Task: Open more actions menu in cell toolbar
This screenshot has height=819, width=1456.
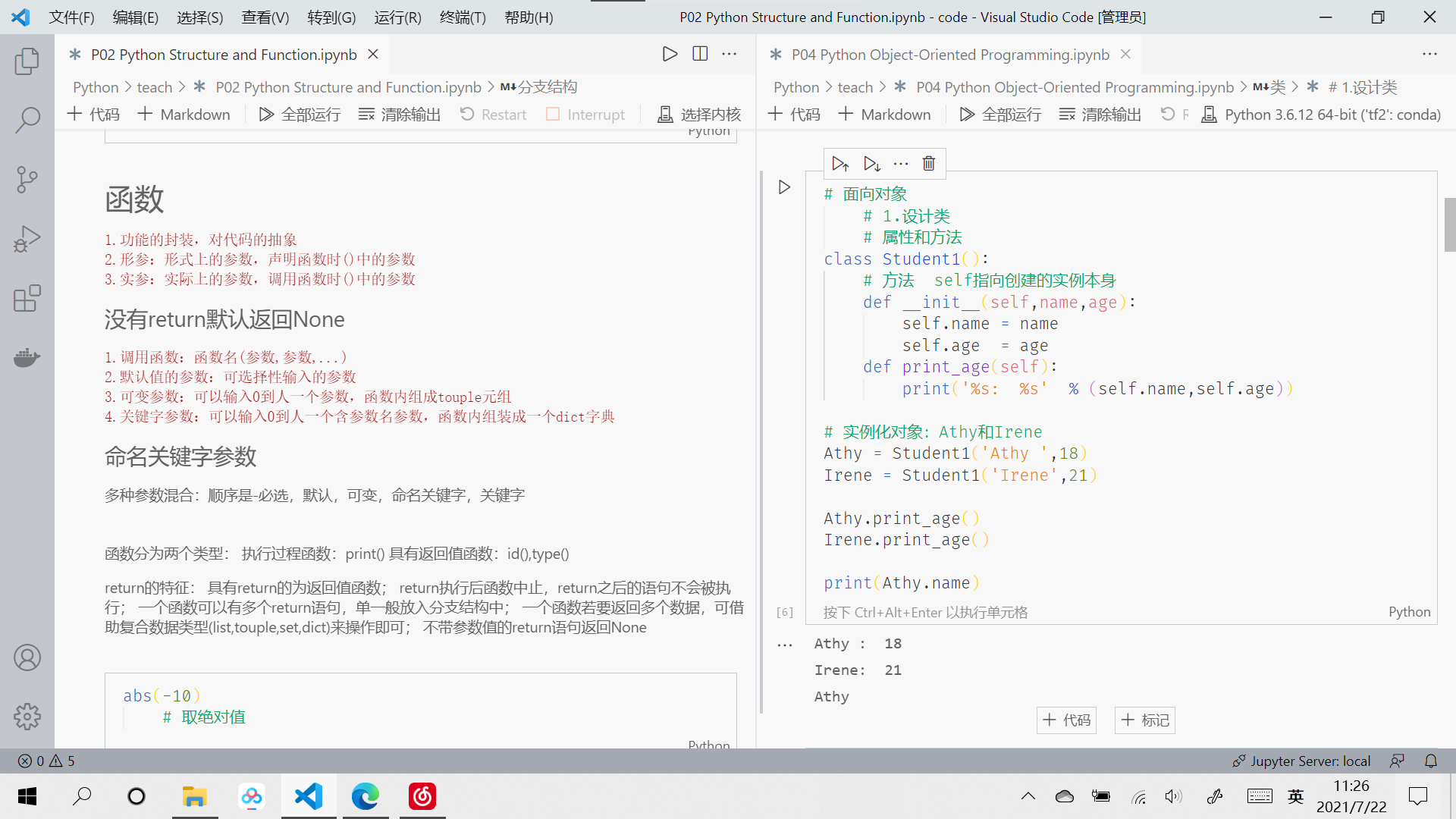Action: (x=900, y=164)
